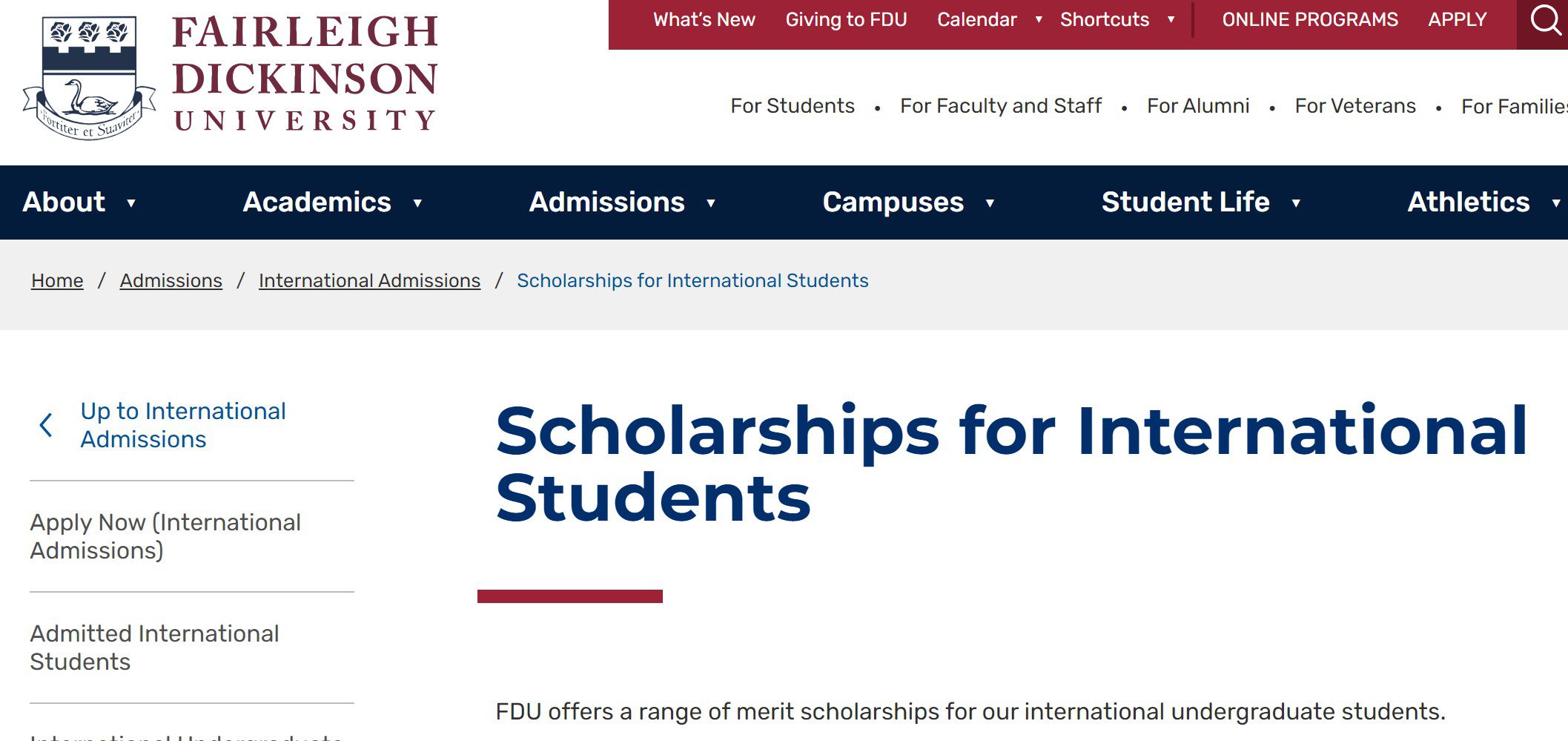The height and width of the screenshot is (741, 1568).
Task: Open Admitted International Students sidebar link
Action: pyautogui.click(x=154, y=648)
